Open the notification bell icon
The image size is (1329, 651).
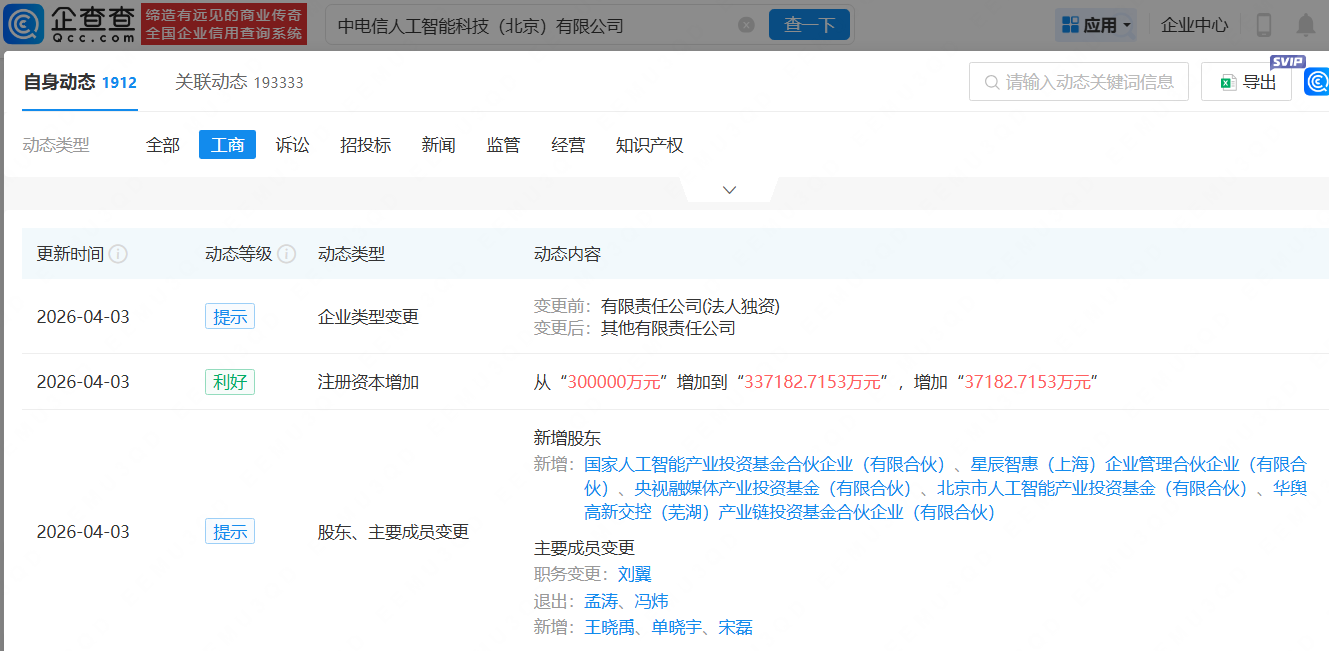click(1308, 24)
